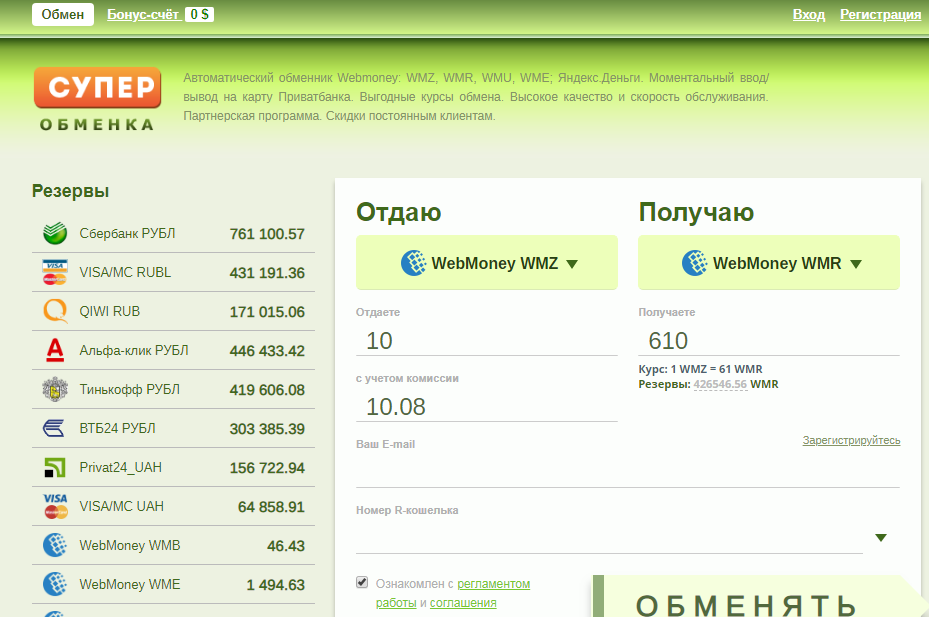Click the Privat24_UAH green icon

pyautogui.click(x=55, y=468)
